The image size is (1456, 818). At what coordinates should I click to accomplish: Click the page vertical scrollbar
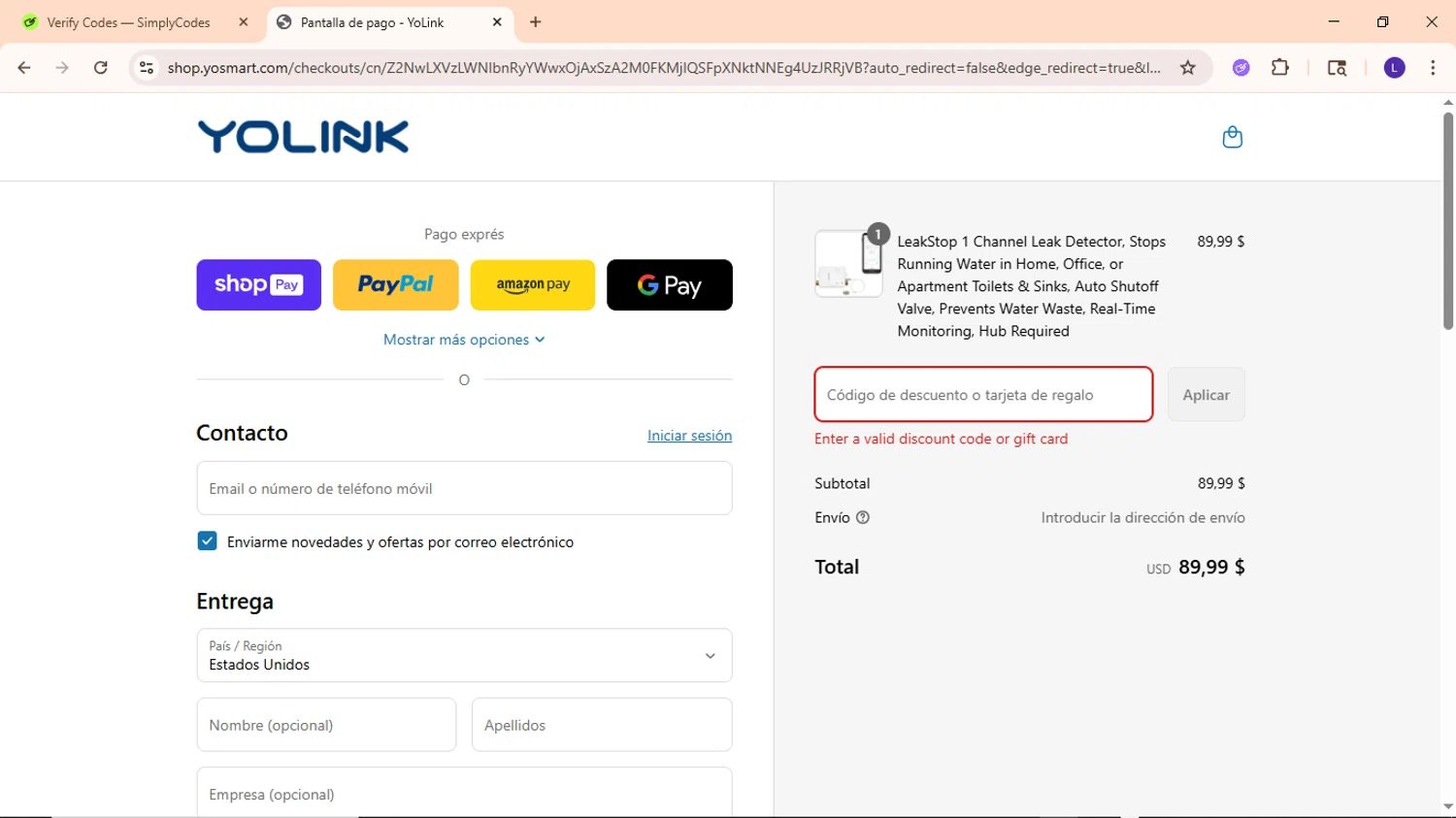pyautogui.click(x=1447, y=220)
